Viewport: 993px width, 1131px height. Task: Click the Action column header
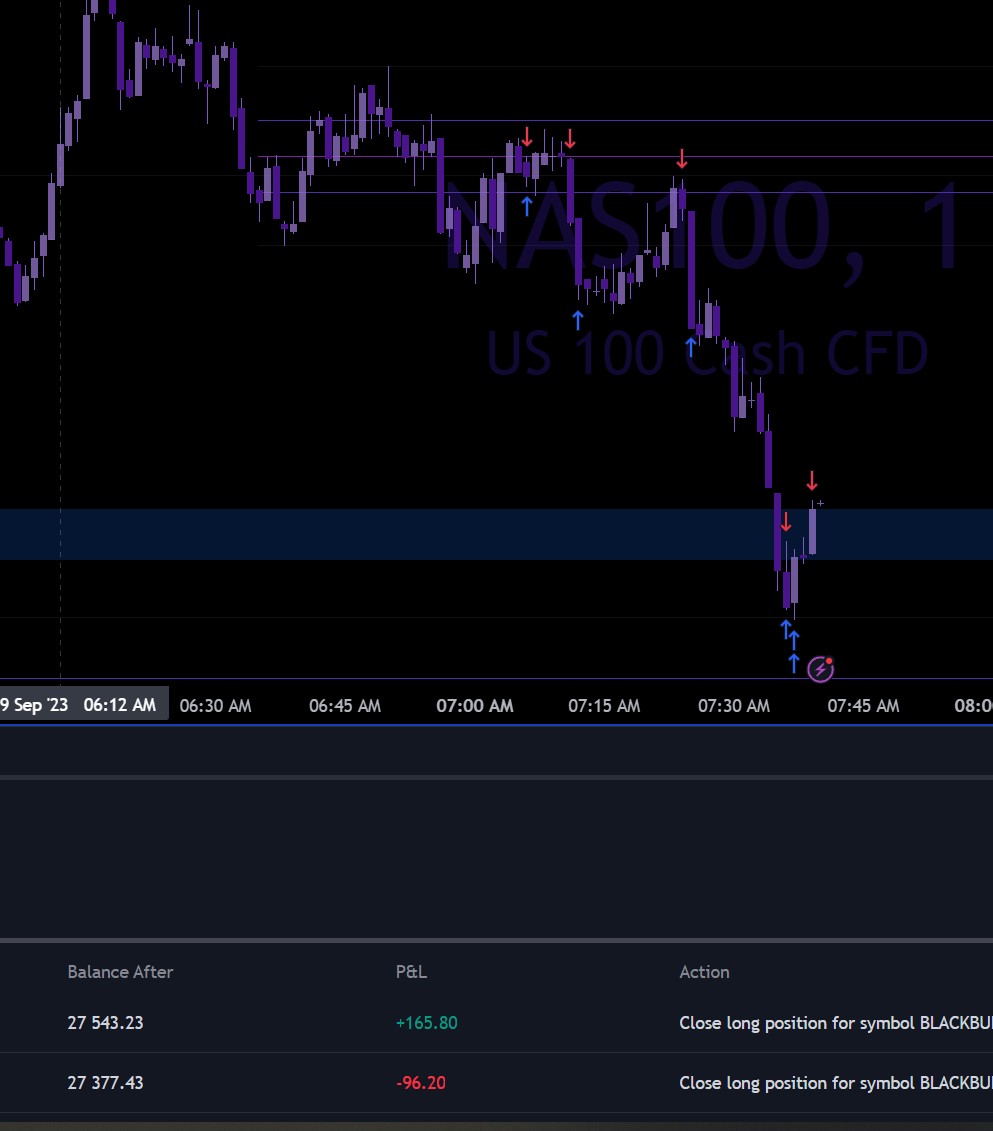click(x=704, y=972)
